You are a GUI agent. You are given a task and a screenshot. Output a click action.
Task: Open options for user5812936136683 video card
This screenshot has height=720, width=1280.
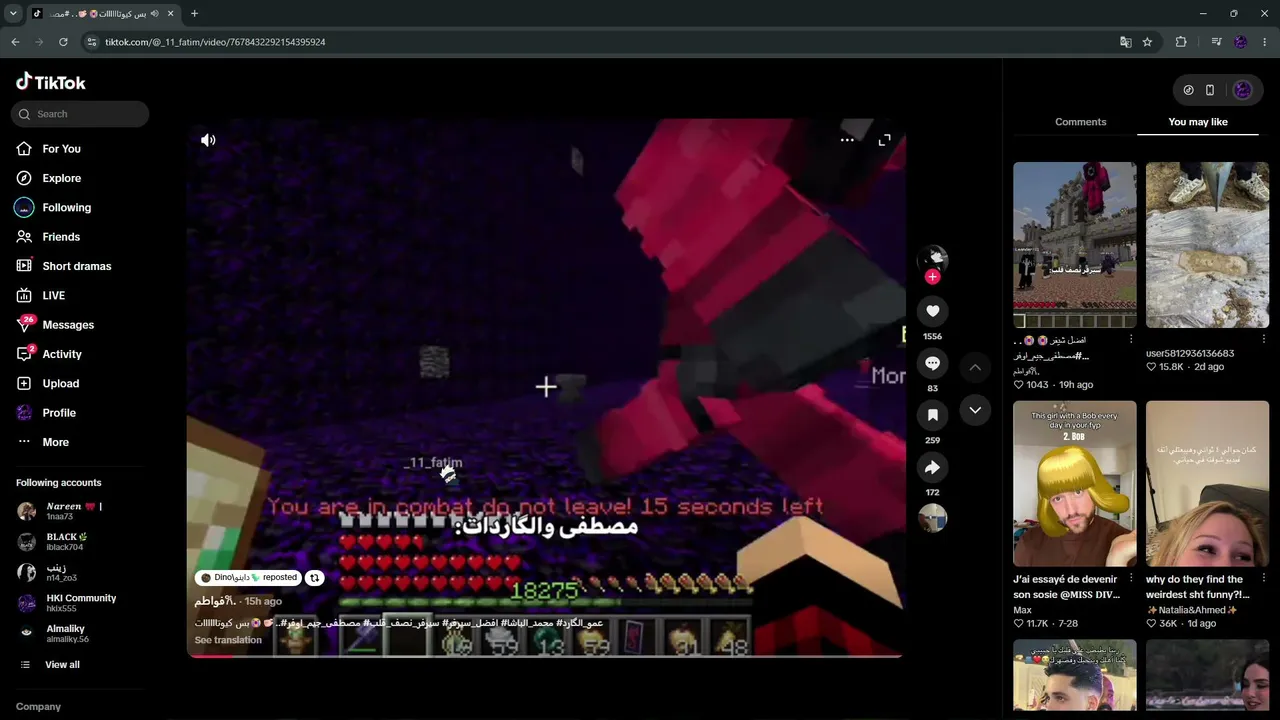(x=1264, y=340)
